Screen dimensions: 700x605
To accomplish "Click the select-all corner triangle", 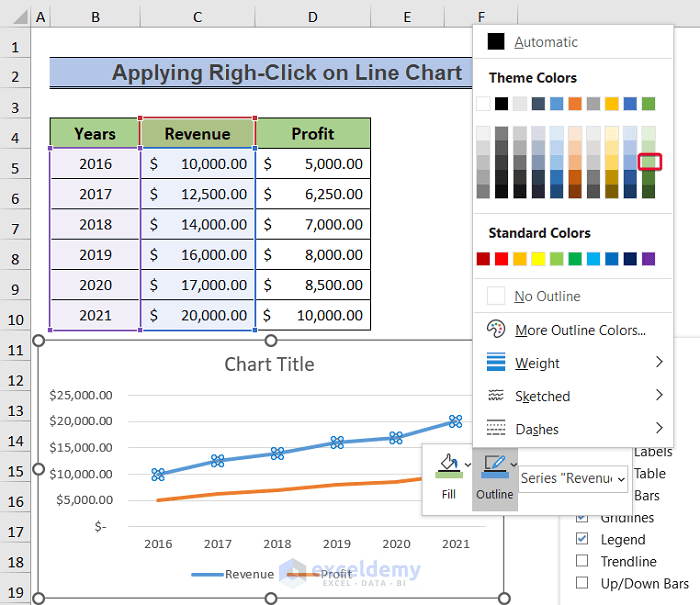I will (20, 17).
